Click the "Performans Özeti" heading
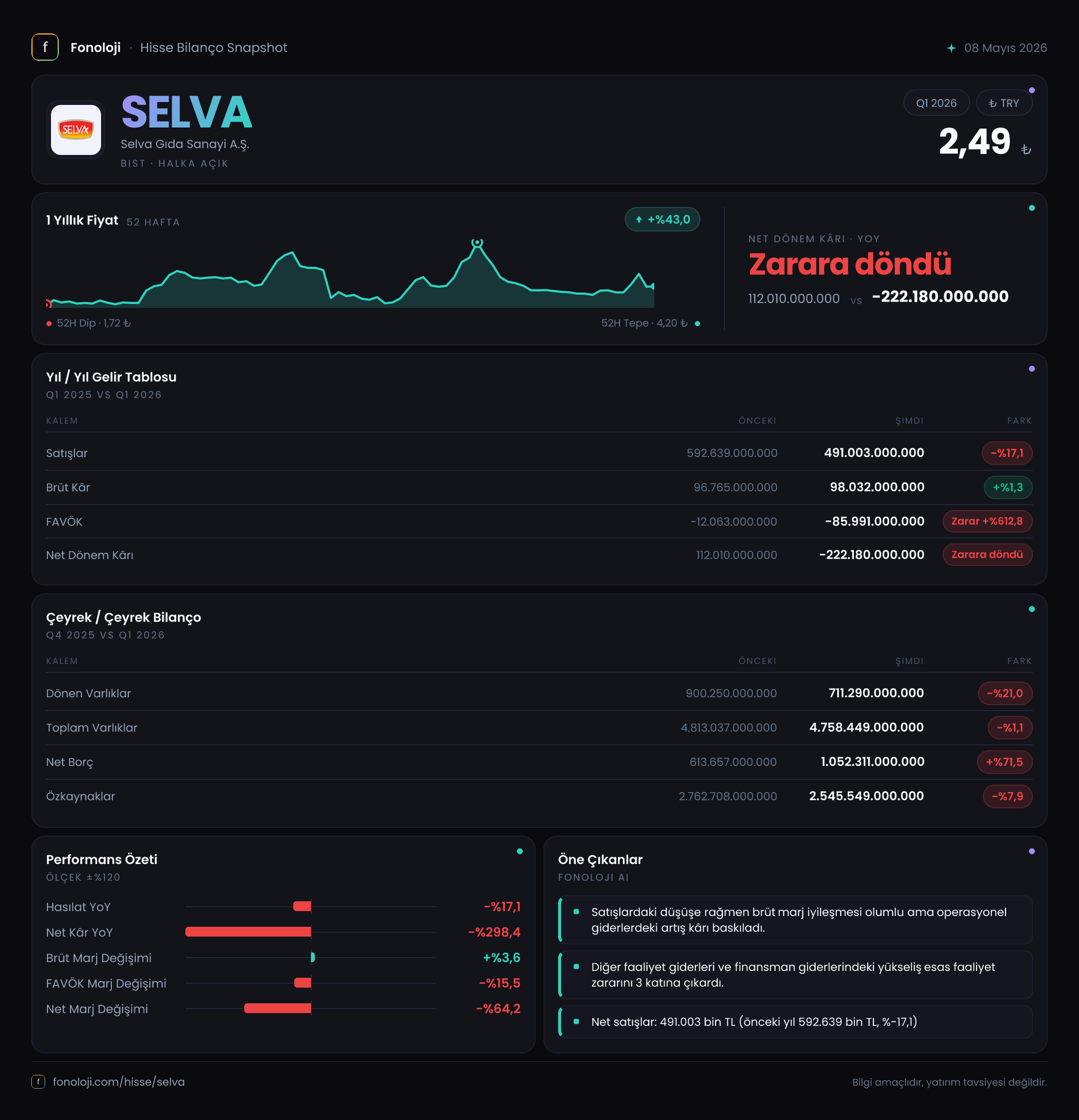 102,860
